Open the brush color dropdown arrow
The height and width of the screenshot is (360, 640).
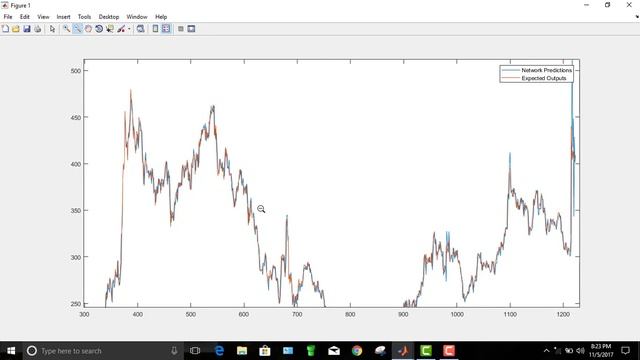(129, 29)
